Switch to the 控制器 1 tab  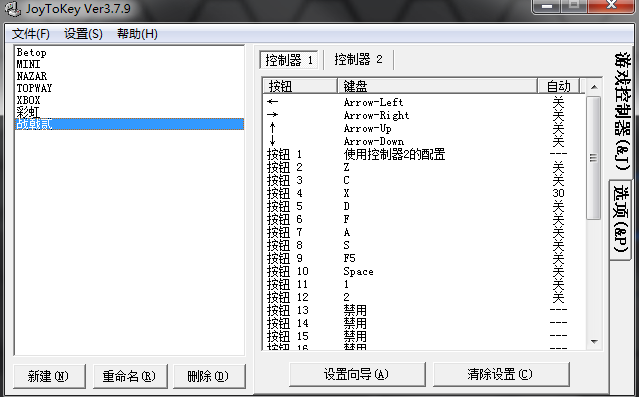point(289,60)
